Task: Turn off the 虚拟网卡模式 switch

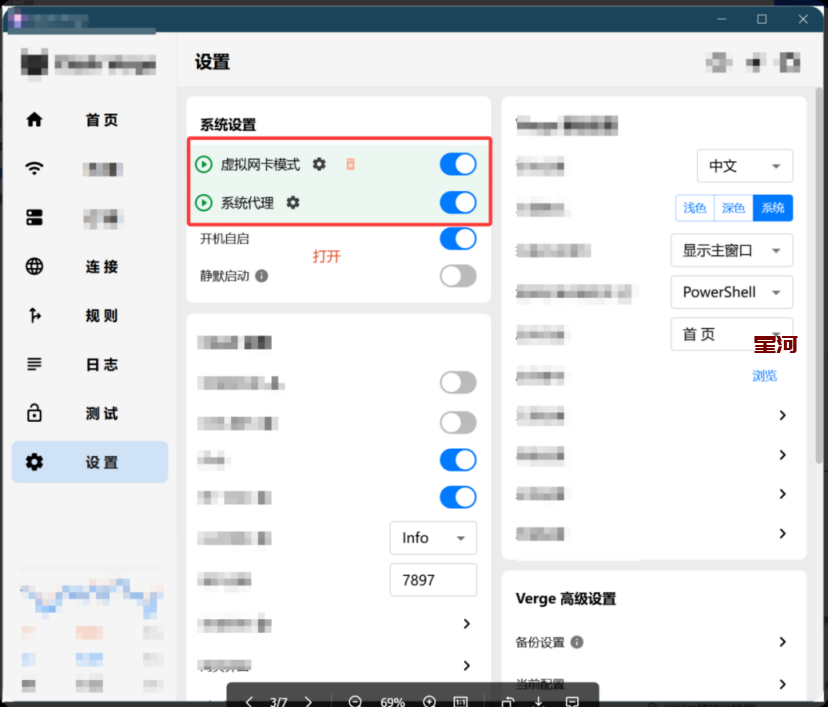Action: pyautogui.click(x=458, y=164)
